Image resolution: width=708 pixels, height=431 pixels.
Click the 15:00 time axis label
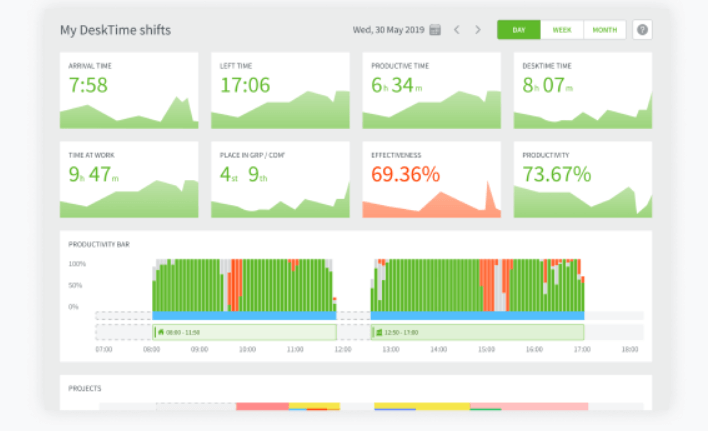click(x=486, y=349)
